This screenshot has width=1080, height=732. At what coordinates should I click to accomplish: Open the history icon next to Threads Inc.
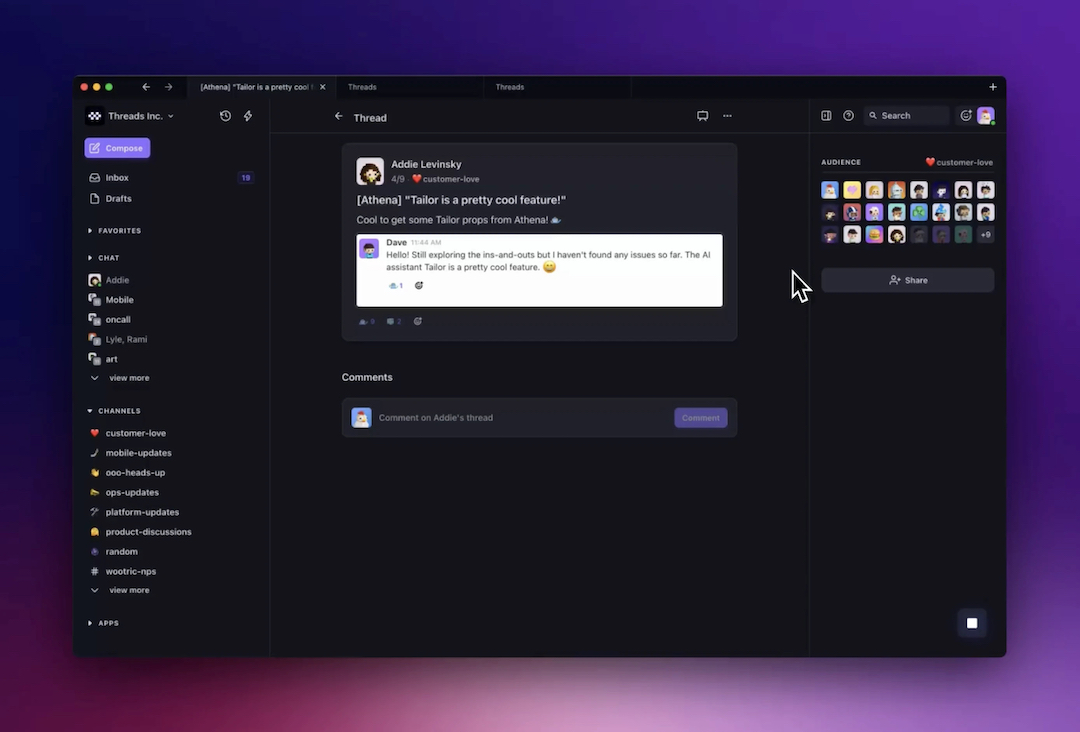coord(224,115)
